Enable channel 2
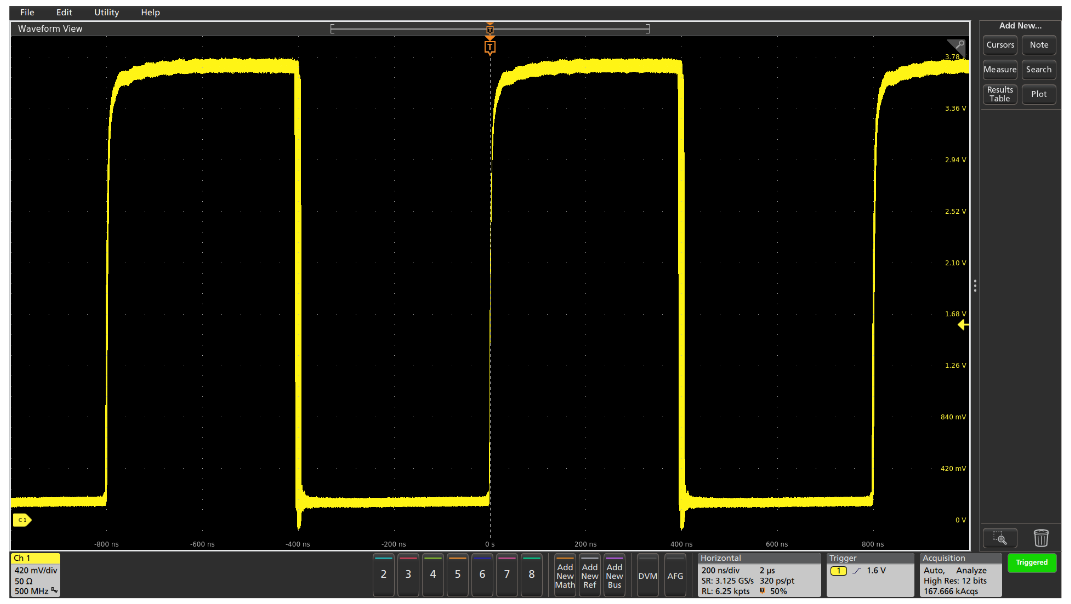1071x604 pixels. pyautogui.click(x=383, y=575)
